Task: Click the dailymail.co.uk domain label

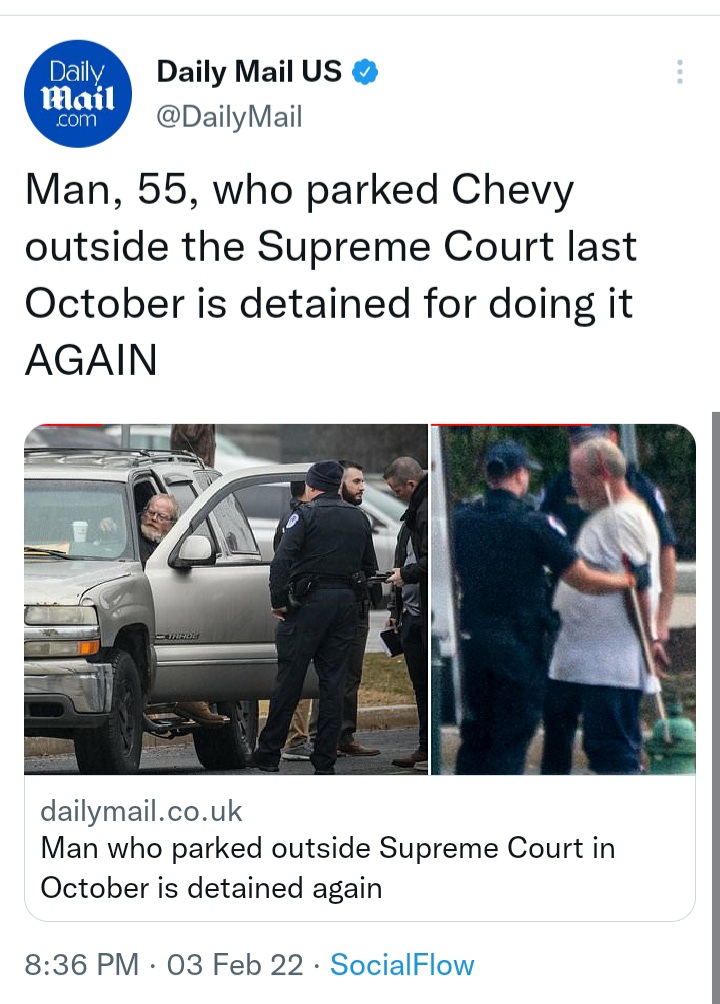Action: point(142,811)
